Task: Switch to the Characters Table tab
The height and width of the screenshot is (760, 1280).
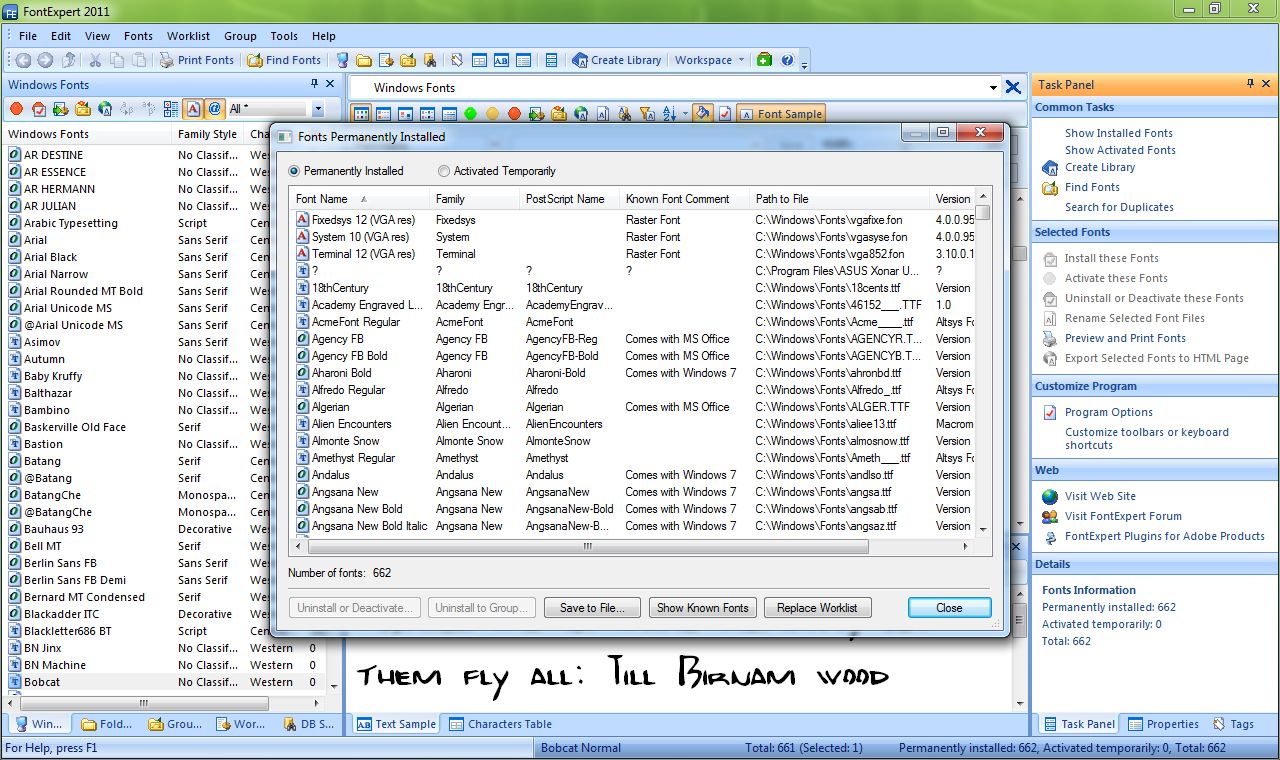Action: click(x=499, y=724)
